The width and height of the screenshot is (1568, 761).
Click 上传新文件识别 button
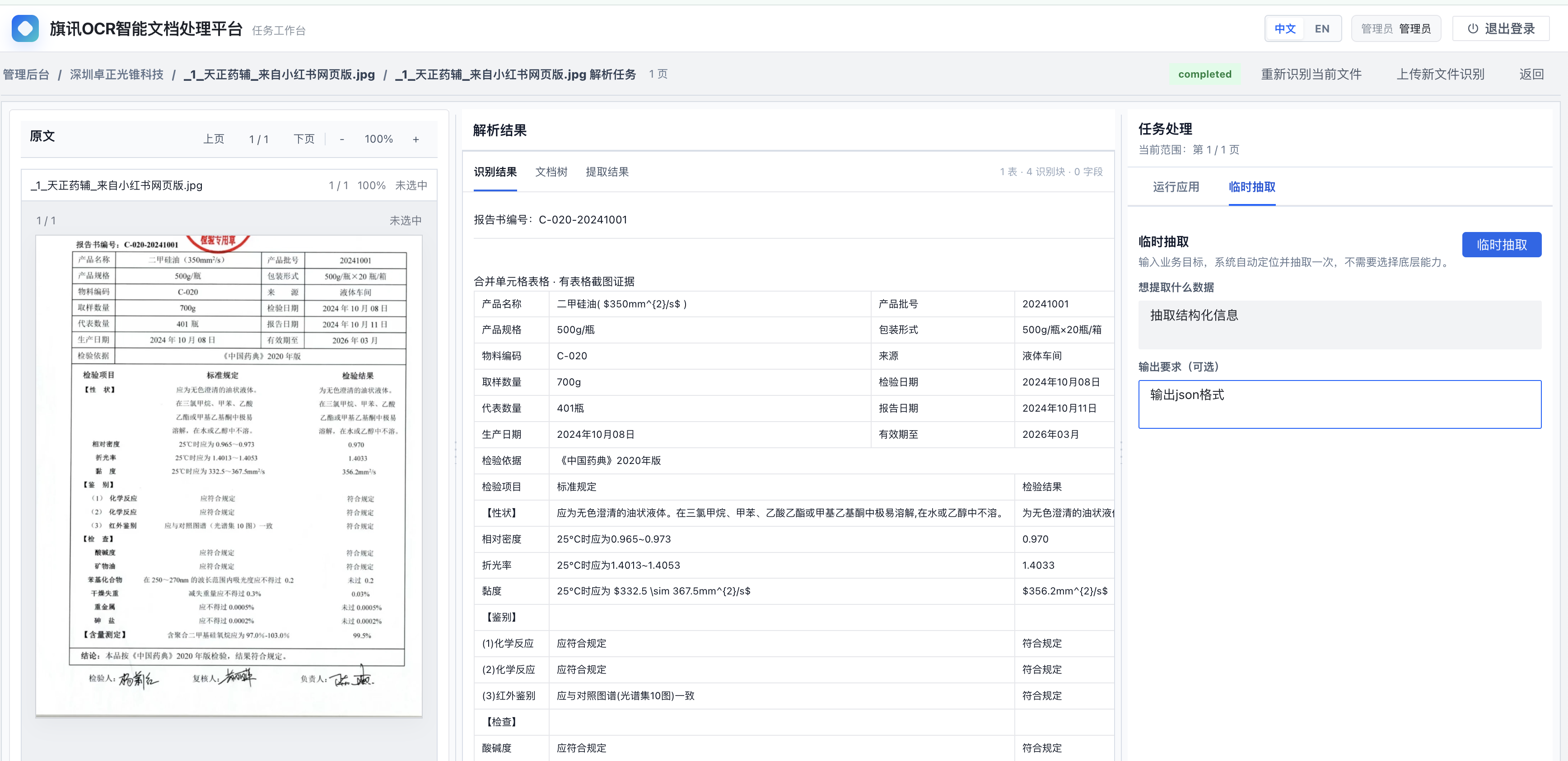(1440, 74)
